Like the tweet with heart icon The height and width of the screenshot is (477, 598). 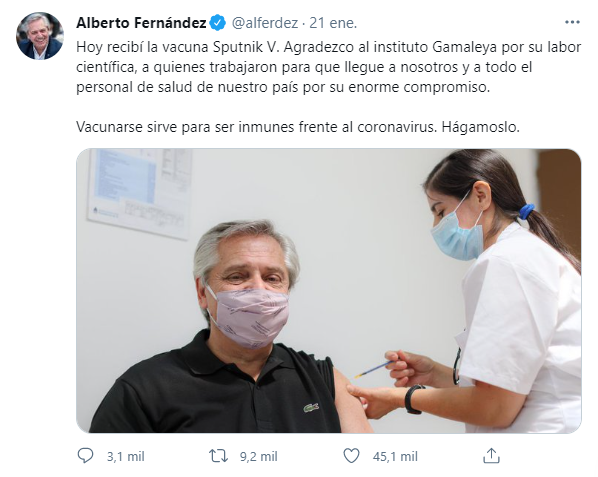pos(351,456)
